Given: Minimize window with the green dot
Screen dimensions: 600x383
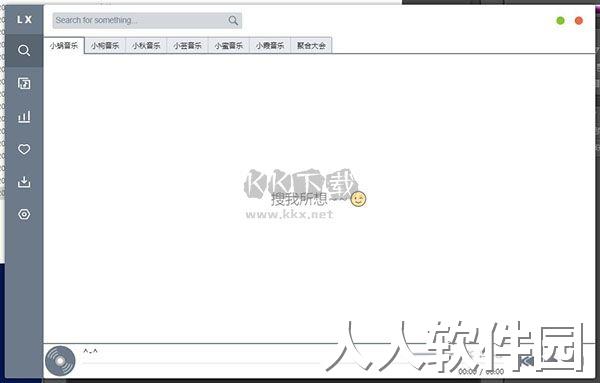Looking at the screenshot, I should click(560, 21).
